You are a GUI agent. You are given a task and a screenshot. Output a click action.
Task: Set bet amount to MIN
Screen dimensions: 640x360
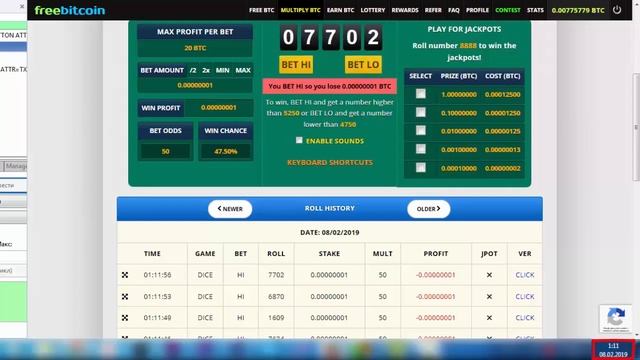(x=222, y=70)
